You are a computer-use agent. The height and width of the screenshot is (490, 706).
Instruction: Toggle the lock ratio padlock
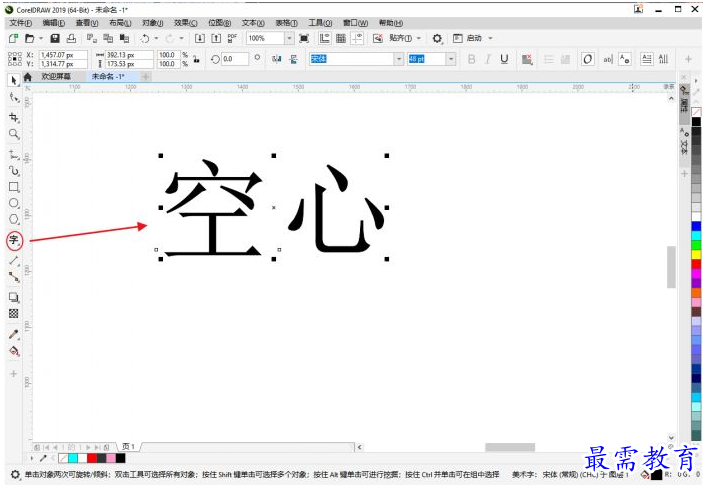pos(196,59)
